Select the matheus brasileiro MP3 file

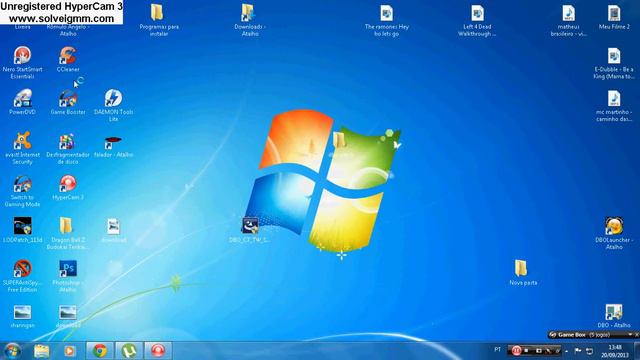click(x=569, y=20)
